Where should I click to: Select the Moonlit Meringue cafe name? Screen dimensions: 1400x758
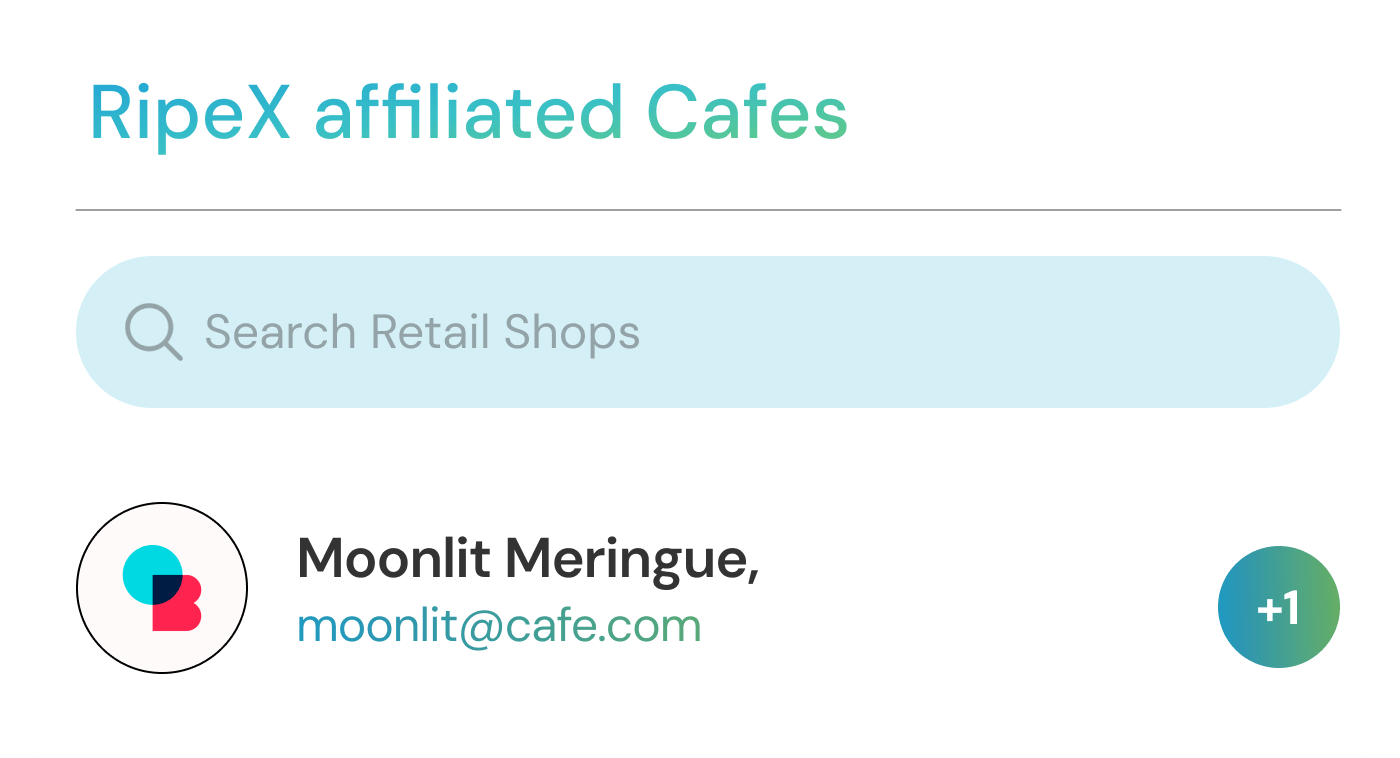click(527, 558)
